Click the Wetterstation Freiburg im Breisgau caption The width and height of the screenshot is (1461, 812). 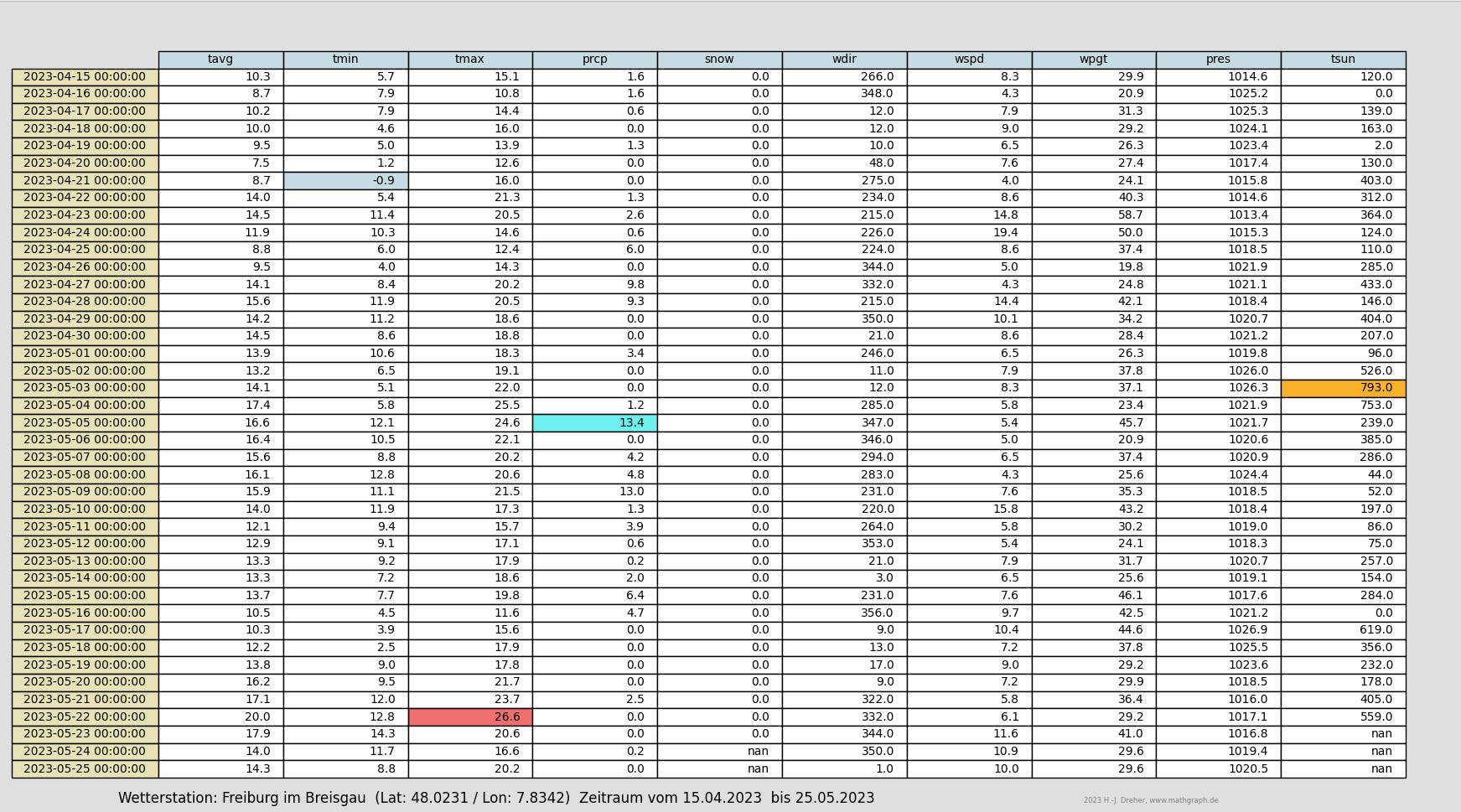tap(496, 798)
